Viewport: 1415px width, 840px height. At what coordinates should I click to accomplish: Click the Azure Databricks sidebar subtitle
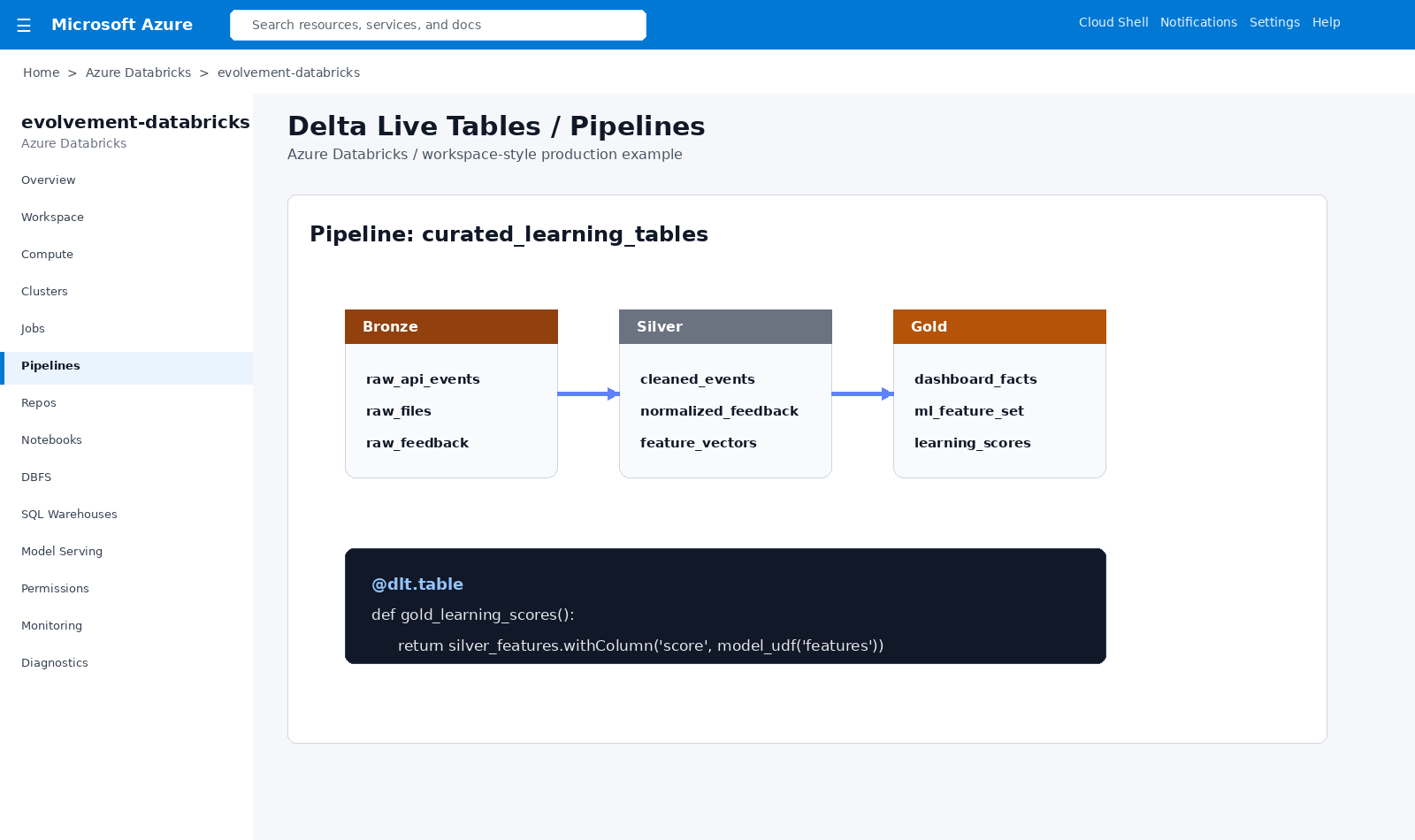click(x=73, y=143)
